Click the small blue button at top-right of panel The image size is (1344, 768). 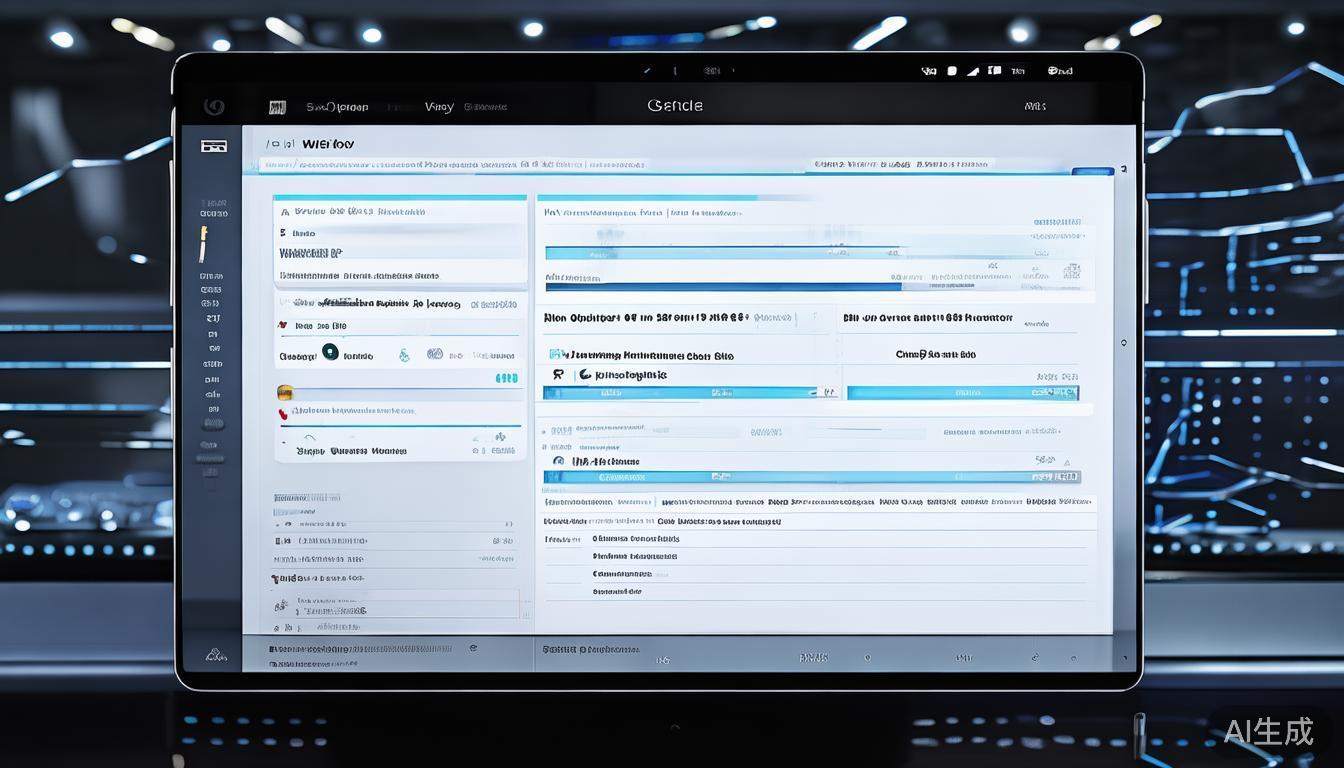coord(1091,171)
